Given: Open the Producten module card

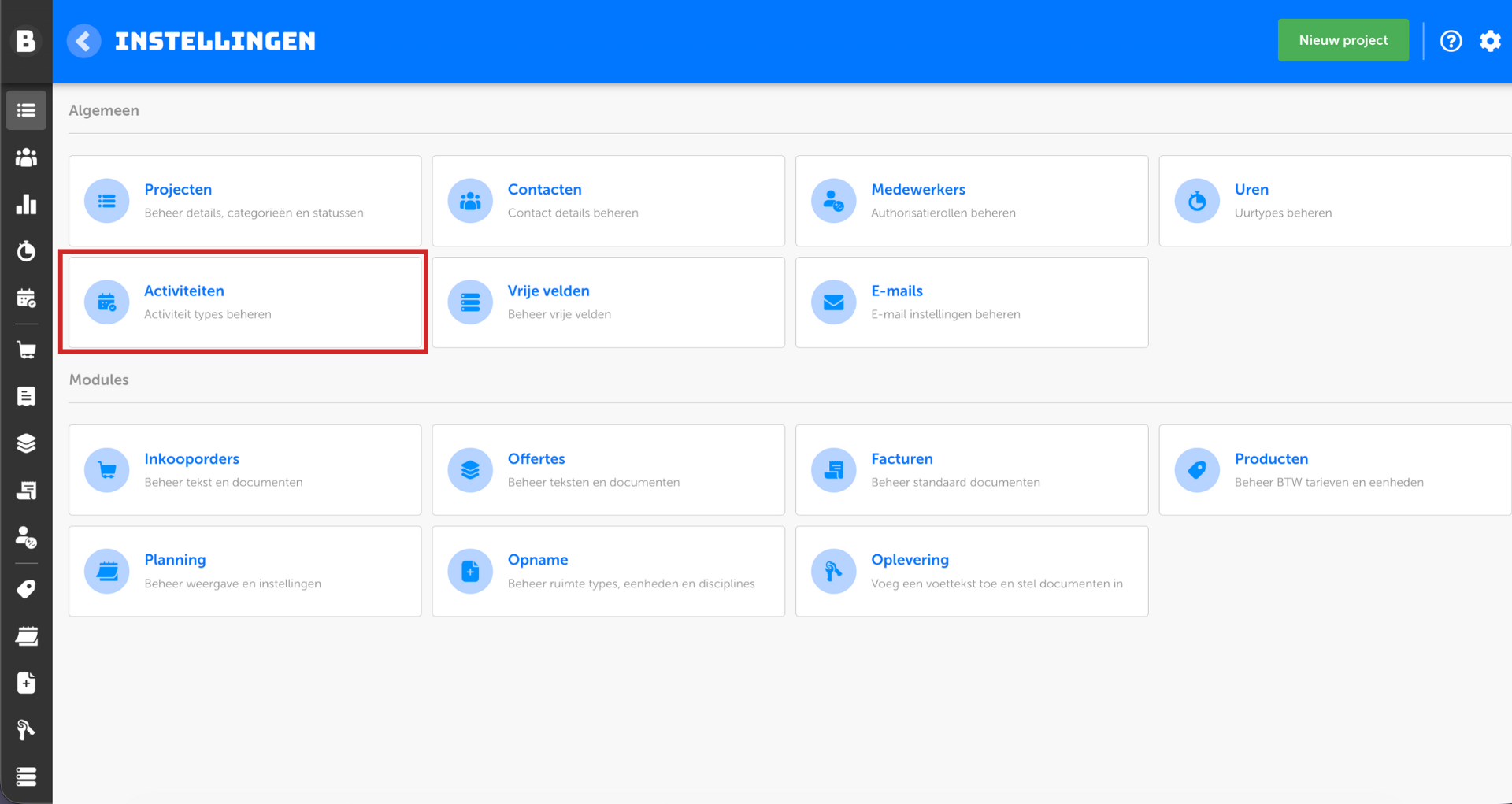Looking at the screenshot, I should pyautogui.click(x=1335, y=470).
